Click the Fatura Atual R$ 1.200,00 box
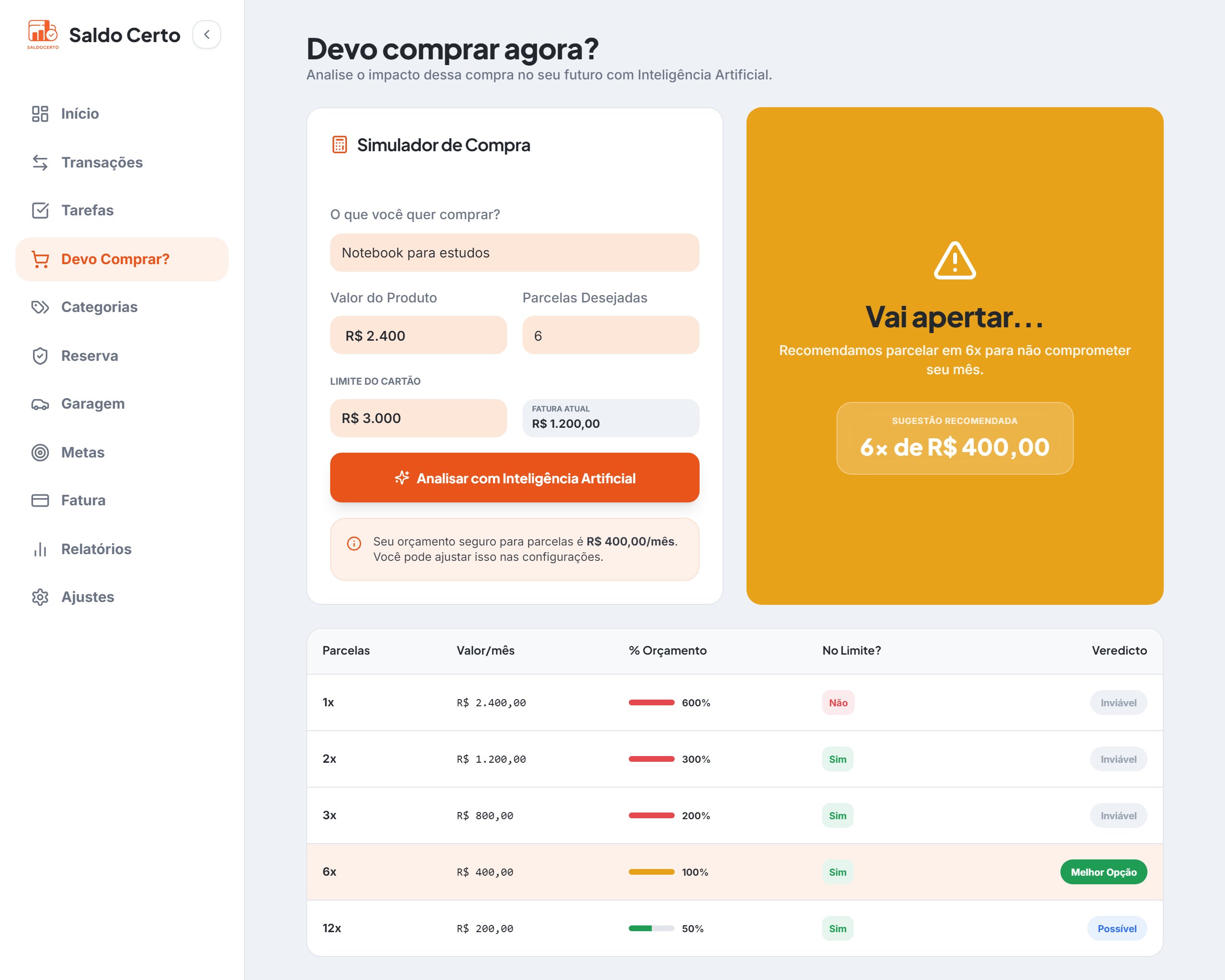 click(610, 418)
